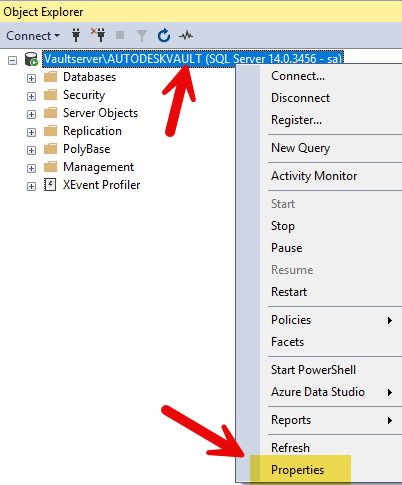This screenshot has height=485, width=402.
Task: Expand the Security node
Action: [x=31, y=96]
